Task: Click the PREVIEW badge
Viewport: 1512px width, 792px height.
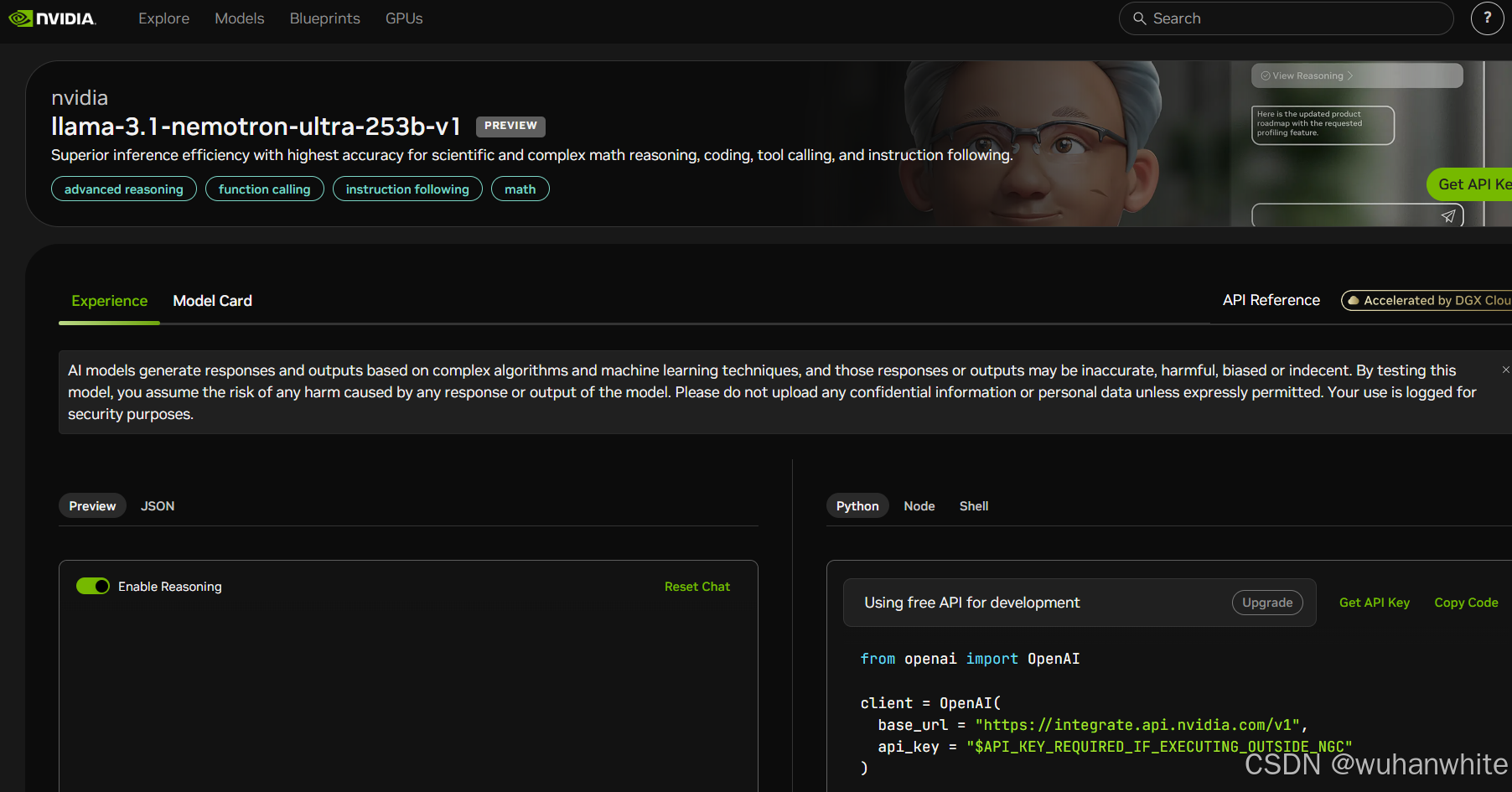Action: coord(510,126)
